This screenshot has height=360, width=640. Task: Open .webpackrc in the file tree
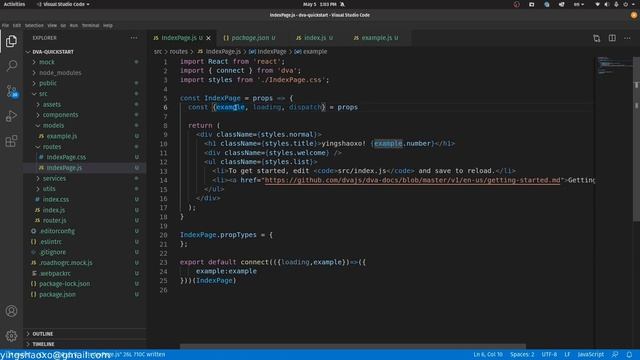(55, 273)
